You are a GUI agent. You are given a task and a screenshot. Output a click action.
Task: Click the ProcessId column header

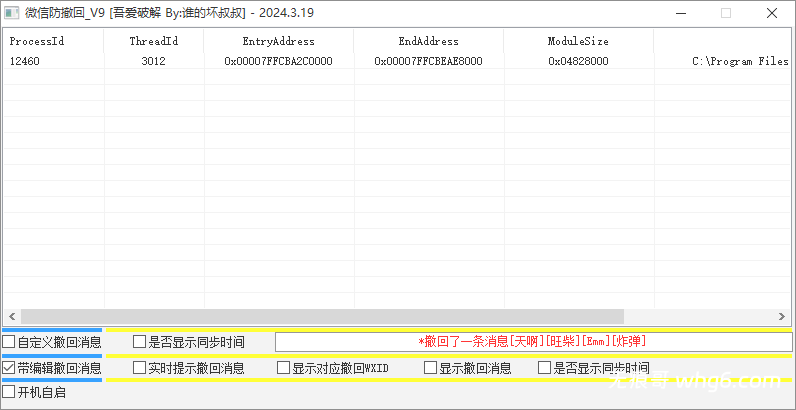(x=53, y=42)
